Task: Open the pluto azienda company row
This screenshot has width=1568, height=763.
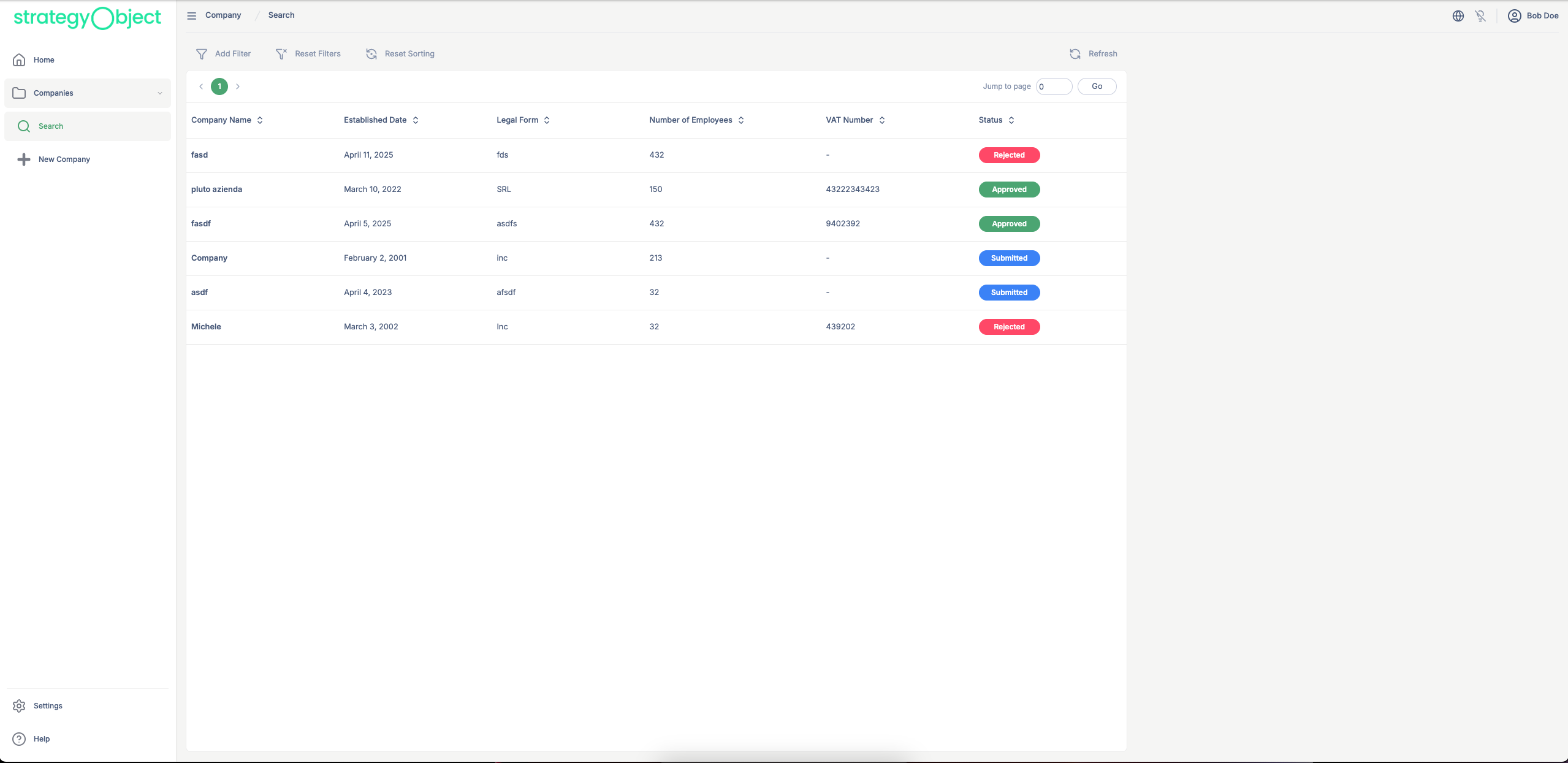Action: (216, 190)
